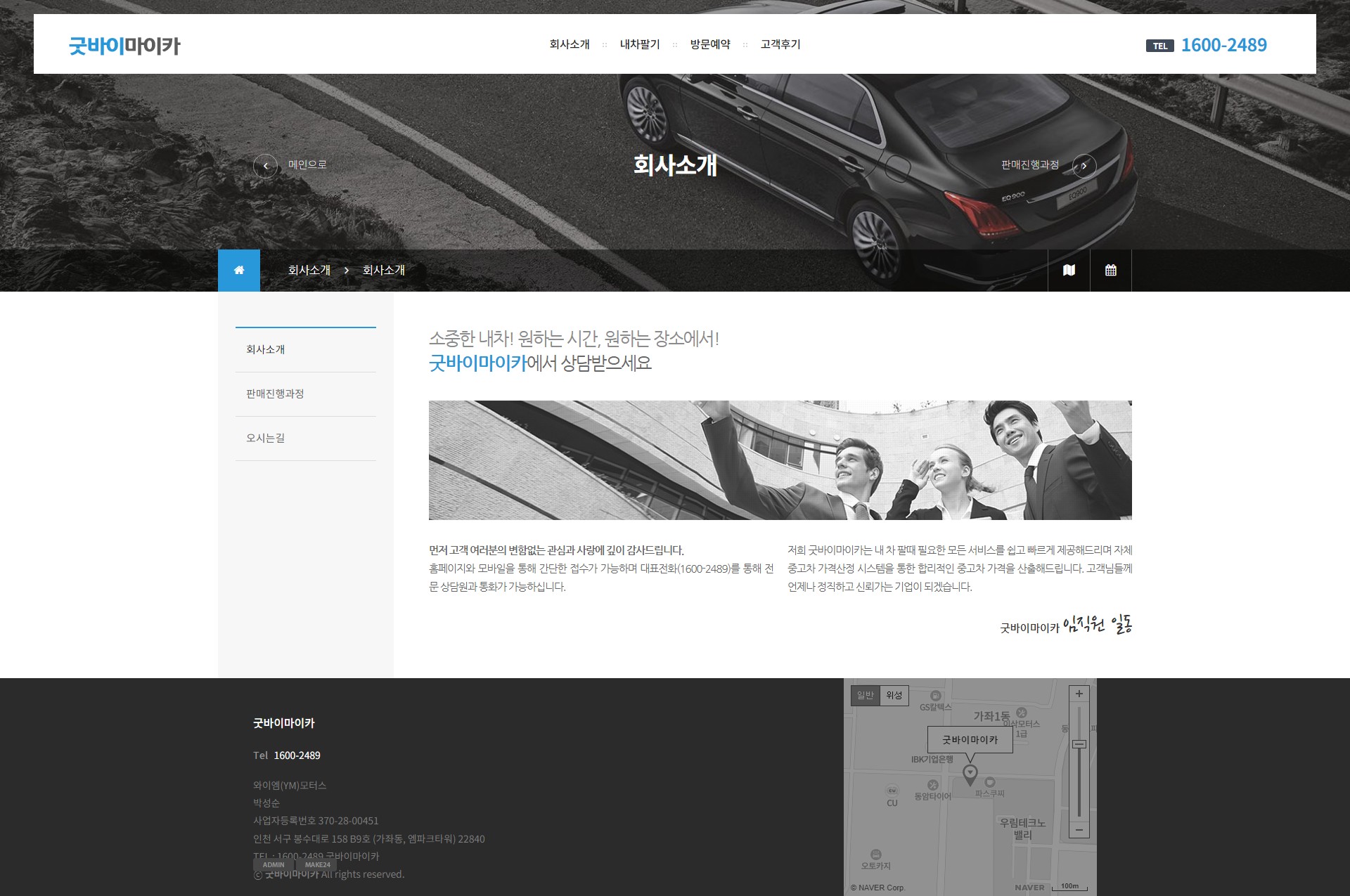Viewport: 1350px width, 896px height.
Task: Click the right circle arrow next to 판매진행과정
Action: click(1084, 166)
